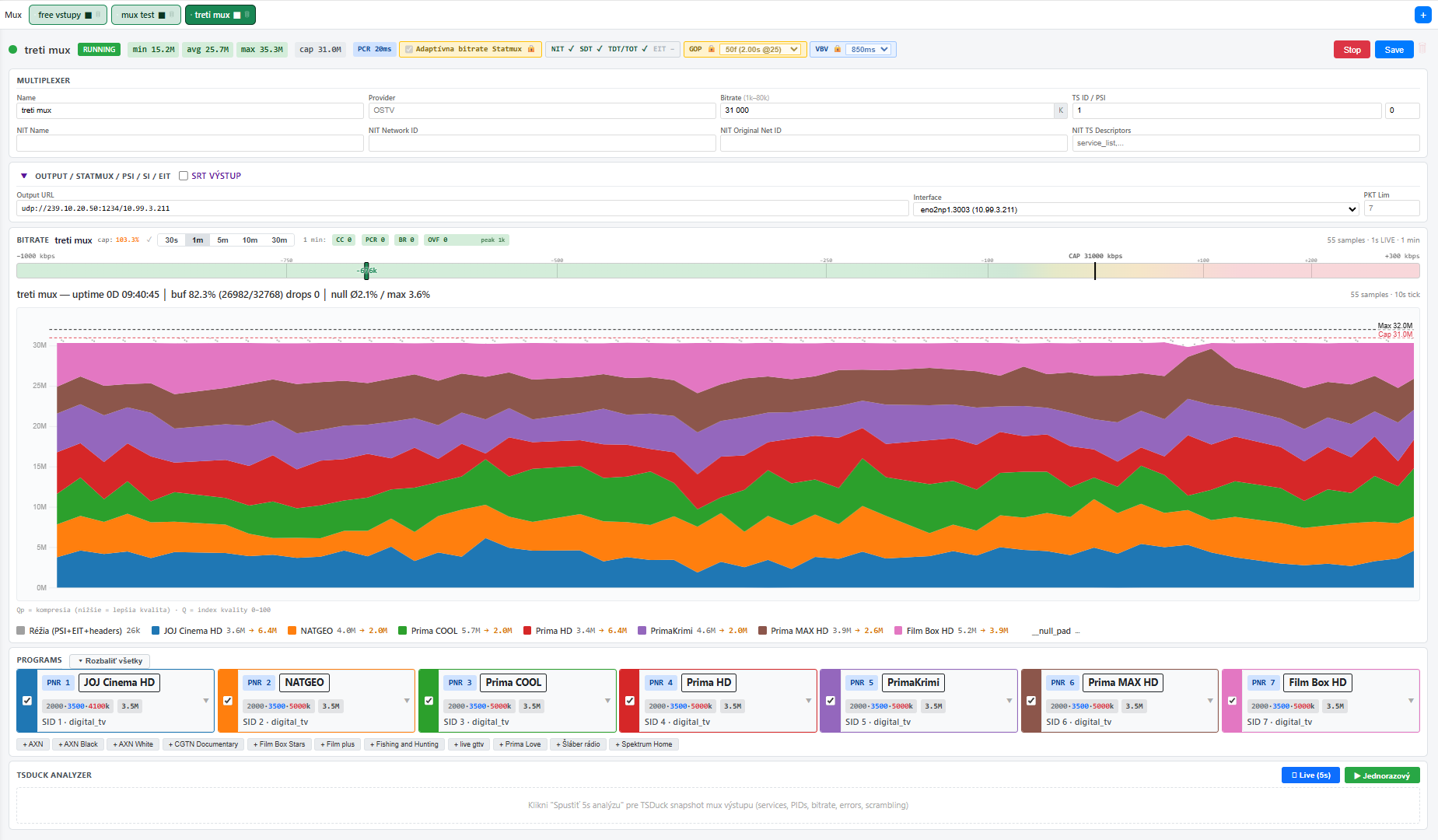Start TSDuck Live (5s) analysis

[1310, 775]
